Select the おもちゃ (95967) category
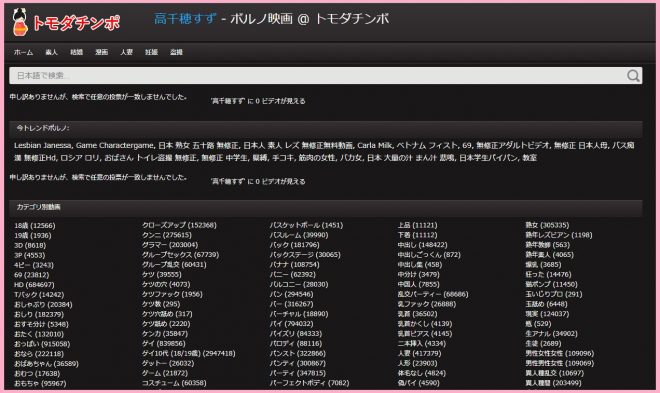The height and width of the screenshot is (393, 660). 40,383
